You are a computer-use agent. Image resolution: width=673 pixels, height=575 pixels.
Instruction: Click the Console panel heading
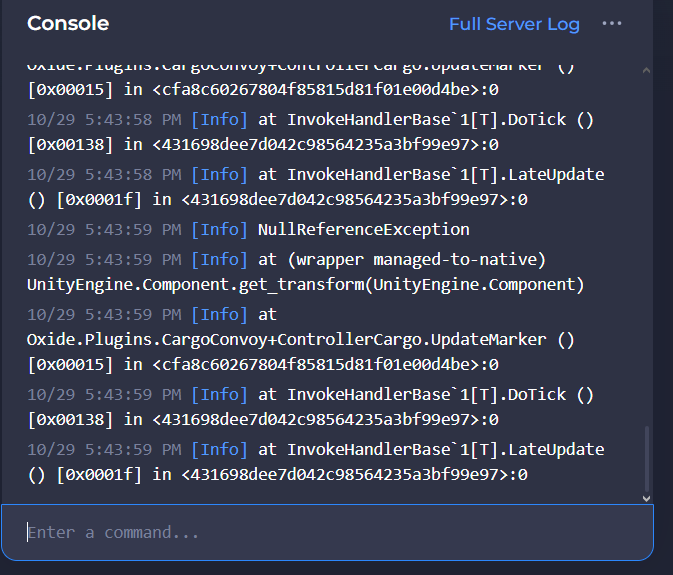(x=68, y=24)
